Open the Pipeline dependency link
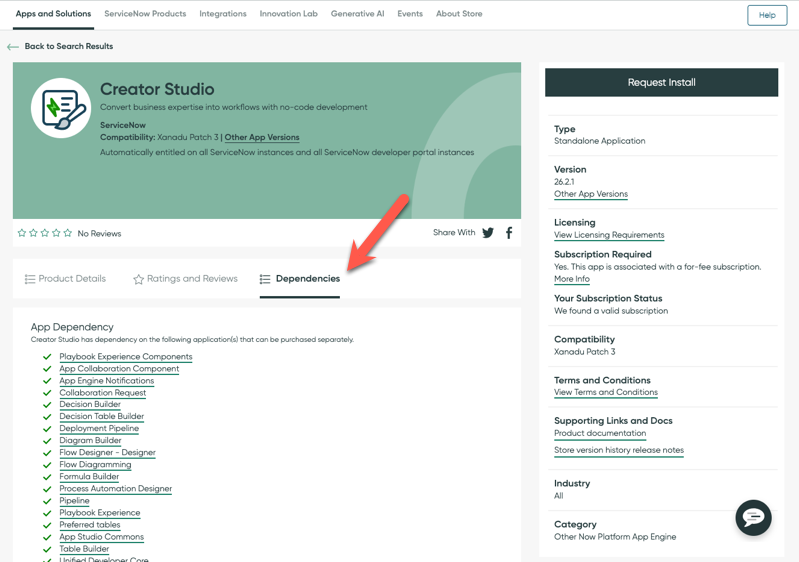Screen dimensions: 799x562 point(74,501)
